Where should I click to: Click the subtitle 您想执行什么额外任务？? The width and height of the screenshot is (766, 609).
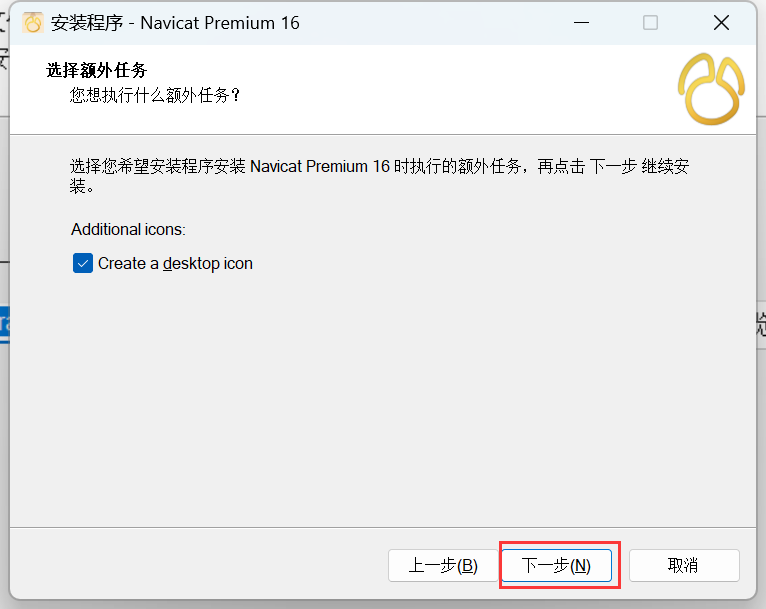pyautogui.click(x=155, y=95)
